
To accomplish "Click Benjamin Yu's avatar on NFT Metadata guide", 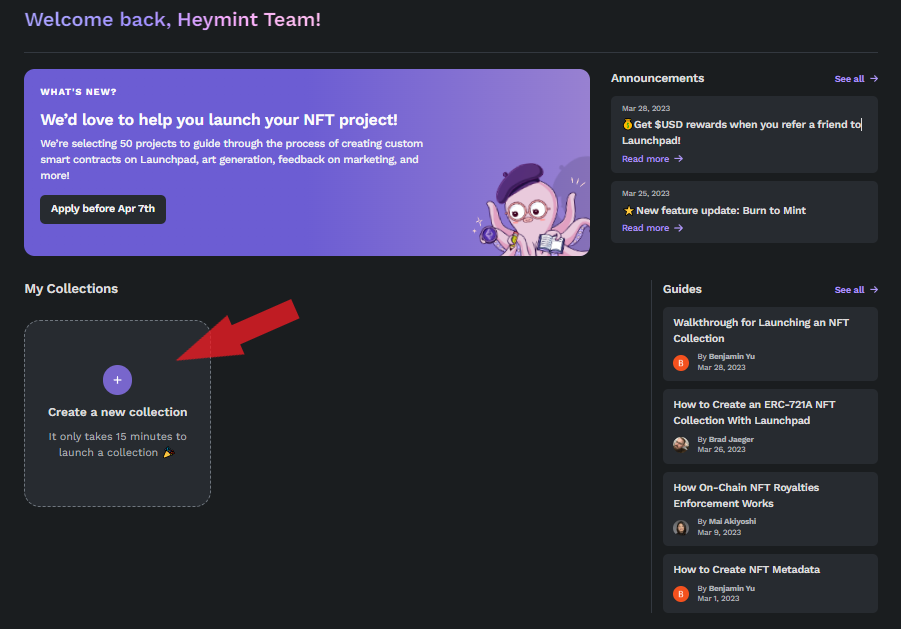I will coord(681,593).
